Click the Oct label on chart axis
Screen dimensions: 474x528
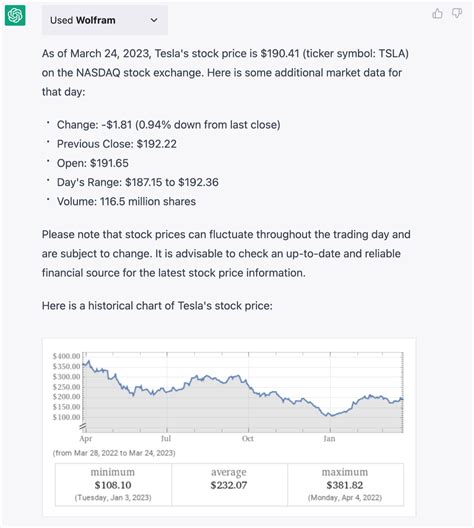point(248,438)
